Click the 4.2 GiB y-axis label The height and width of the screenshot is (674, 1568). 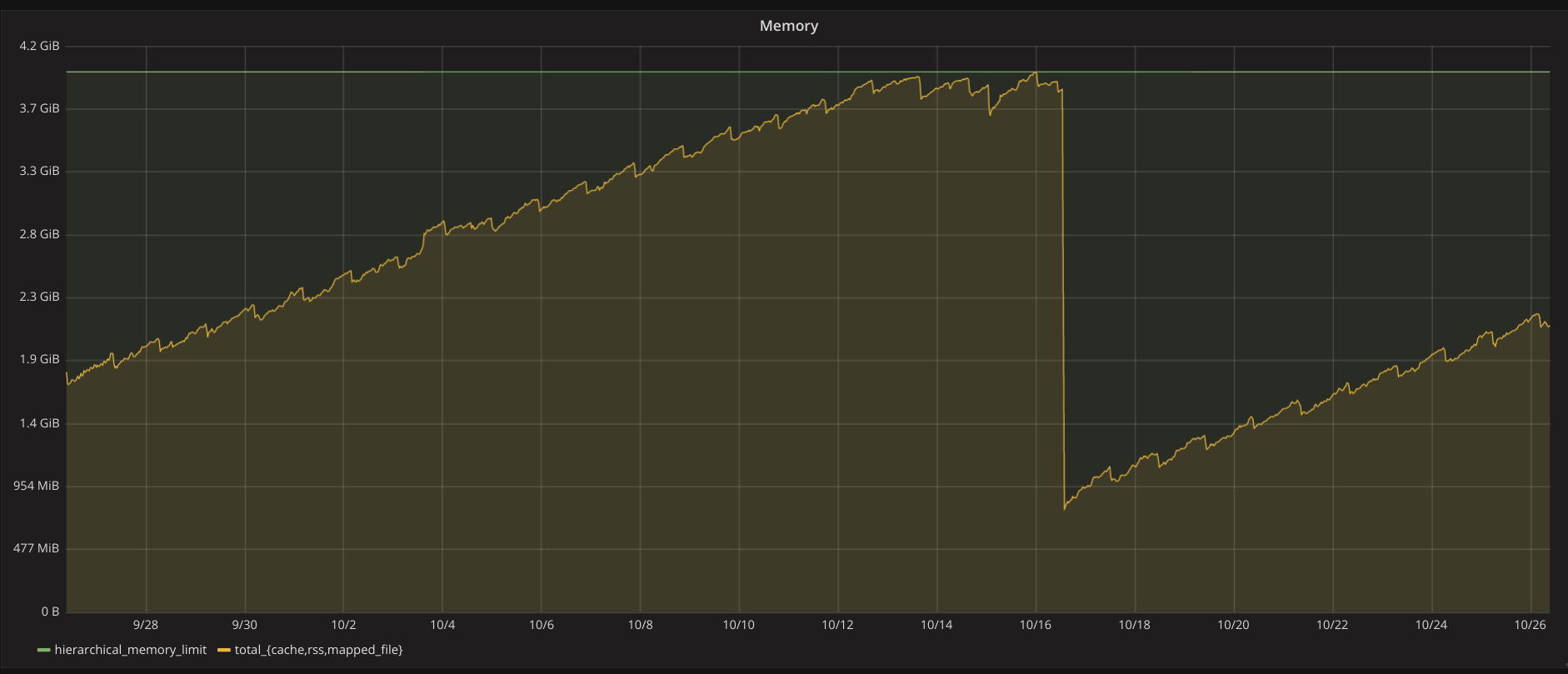(x=40, y=46)
